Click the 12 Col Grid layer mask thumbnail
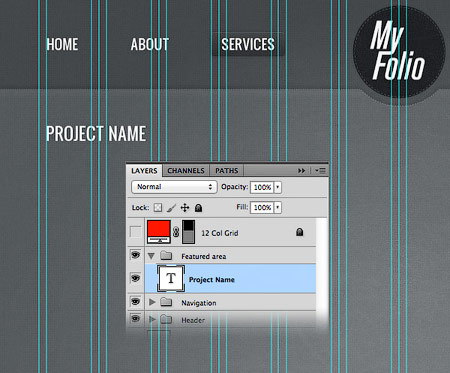 click(188, 232)
